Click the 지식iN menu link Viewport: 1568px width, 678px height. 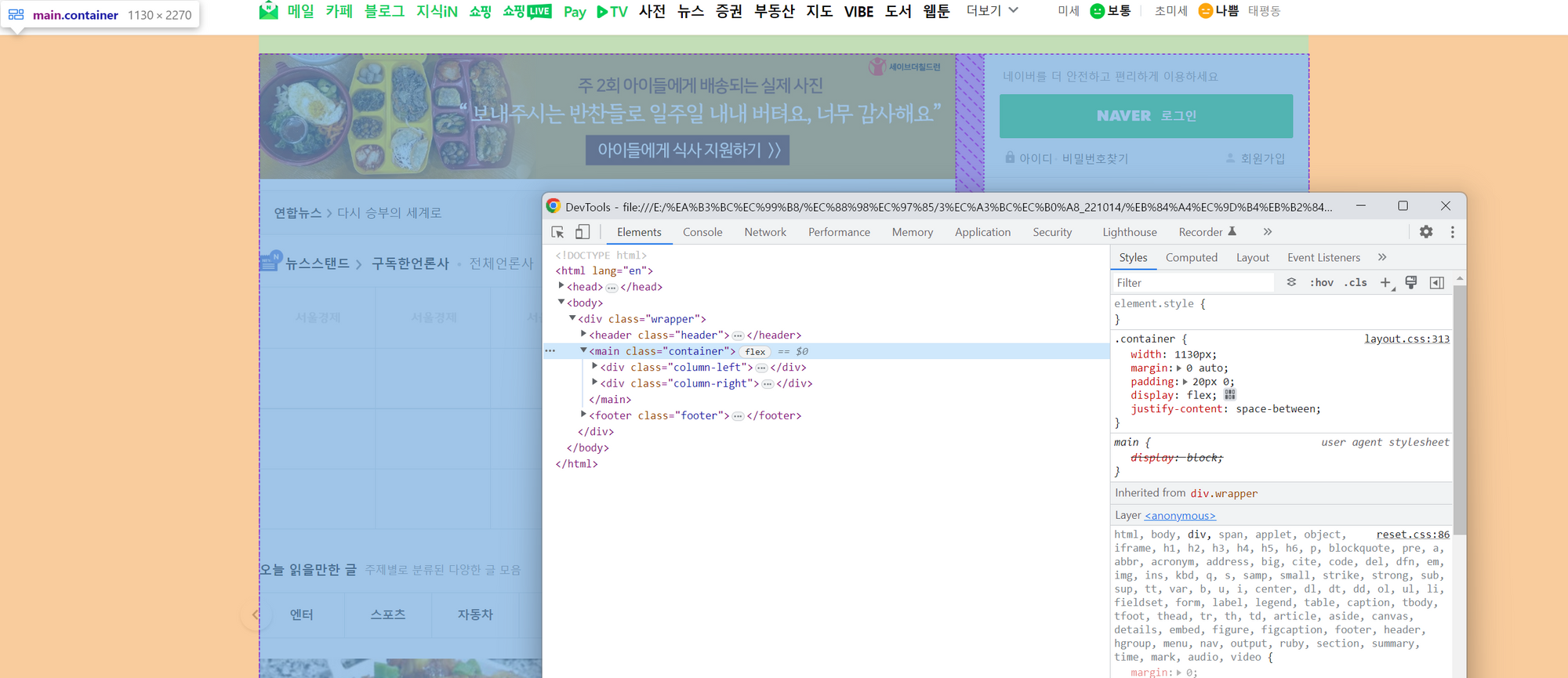coord(437,12)
